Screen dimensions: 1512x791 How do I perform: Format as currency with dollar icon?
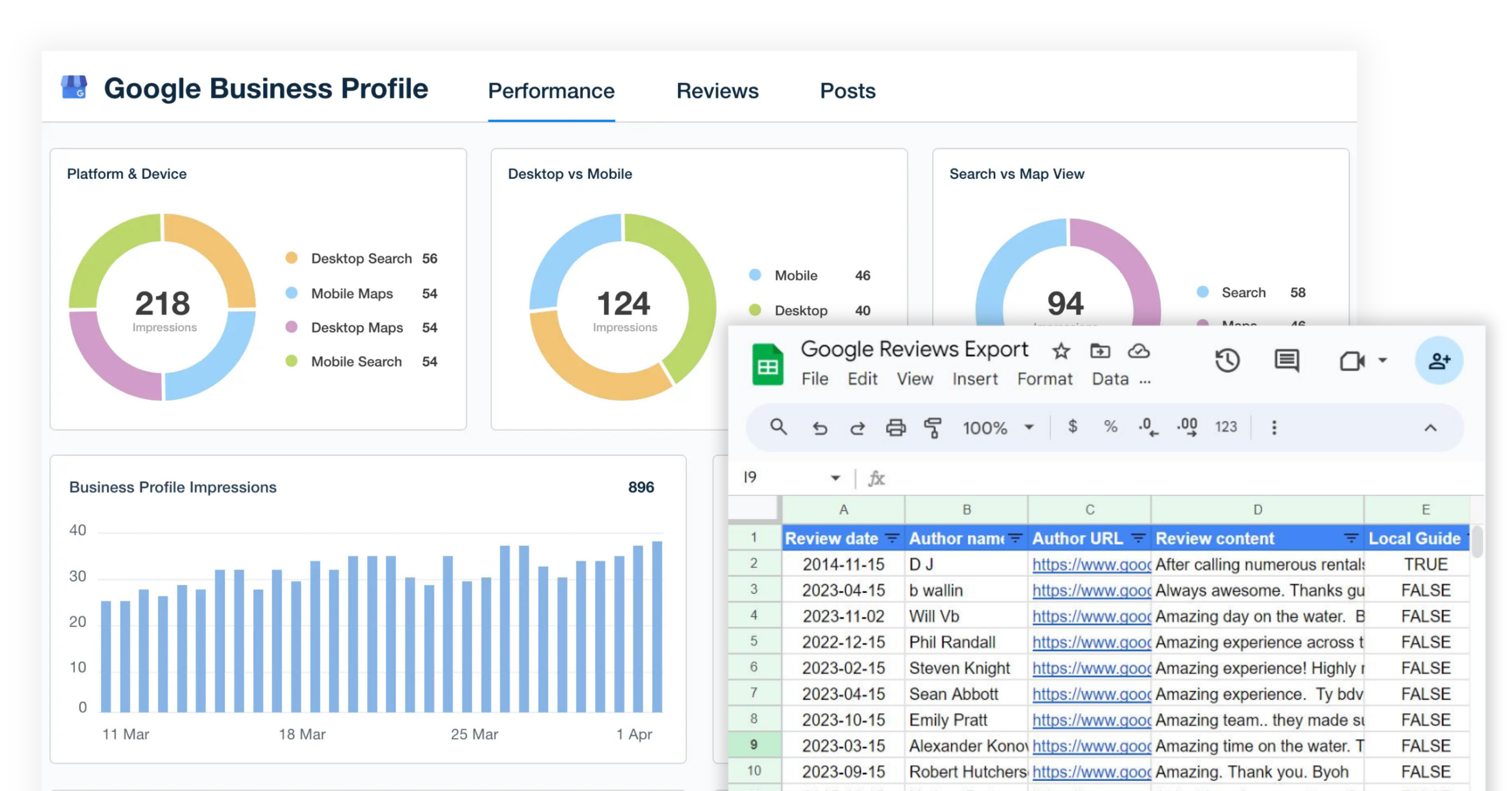pyautogui.click(x=1072, y=426)
